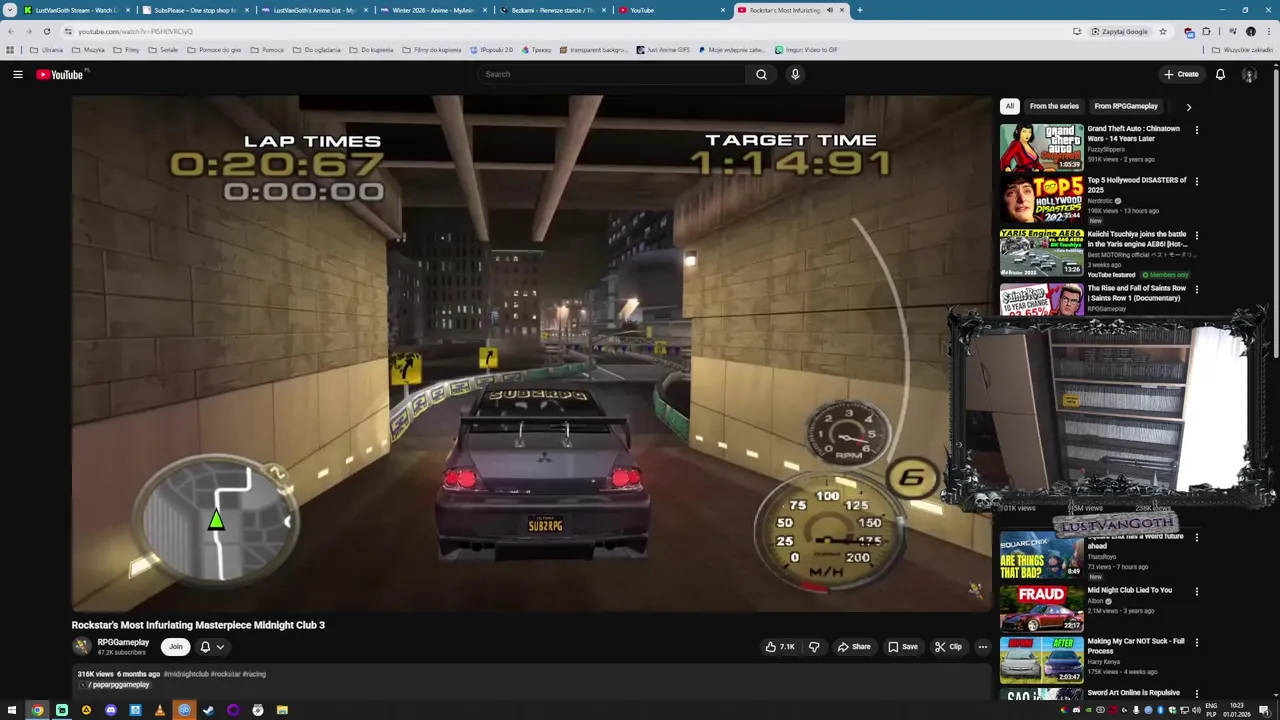Select the All filter chip
Viewport: 1280px width, 720px height.
tap(1010, 106)
